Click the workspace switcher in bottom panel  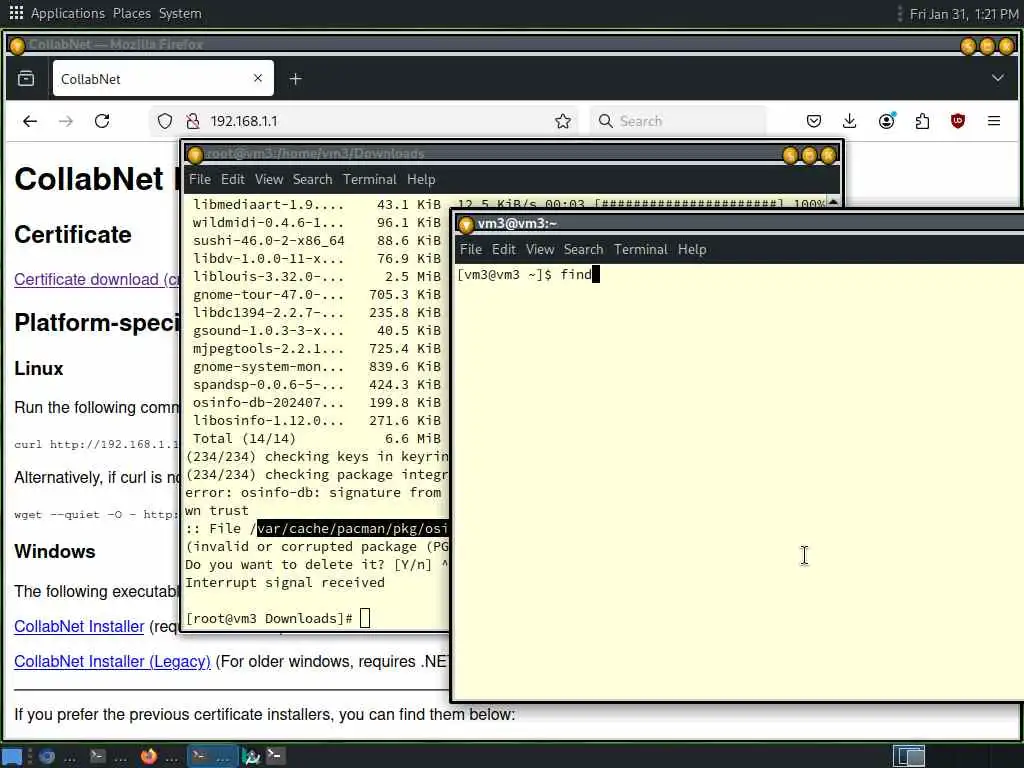click(909, 756)
